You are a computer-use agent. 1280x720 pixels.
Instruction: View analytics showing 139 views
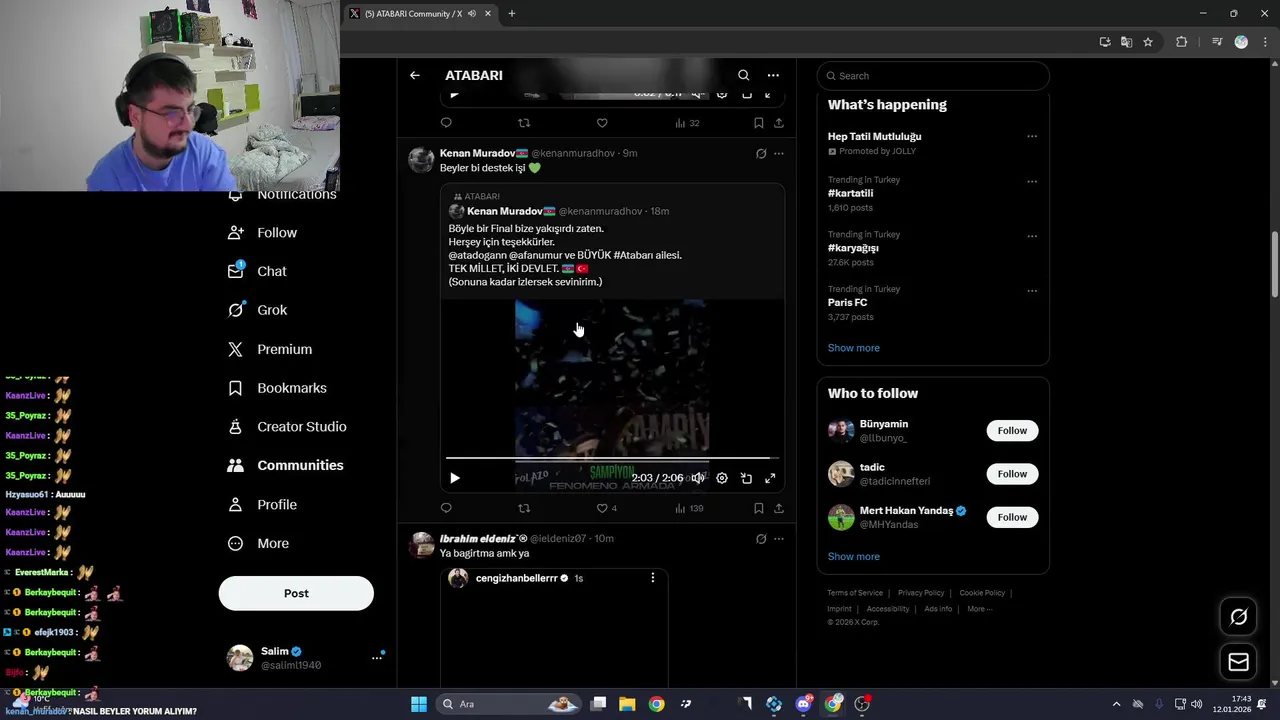(x=689, y=508)
